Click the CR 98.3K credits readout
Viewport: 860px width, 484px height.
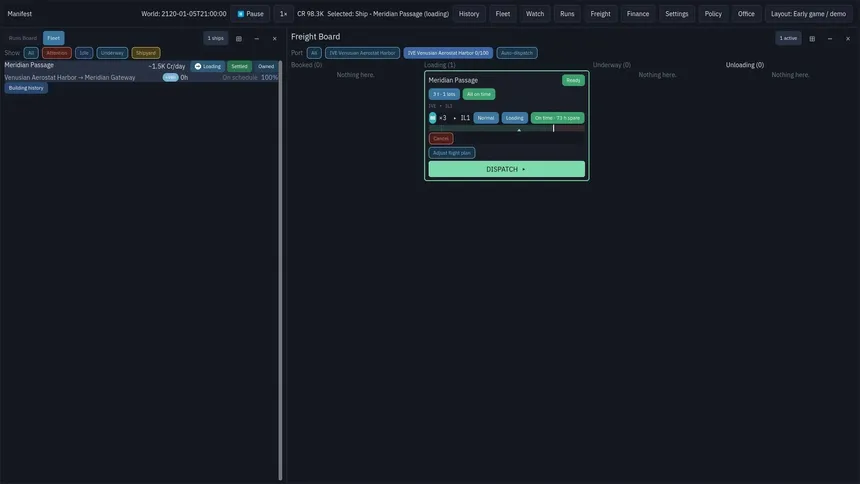[310, 14]
